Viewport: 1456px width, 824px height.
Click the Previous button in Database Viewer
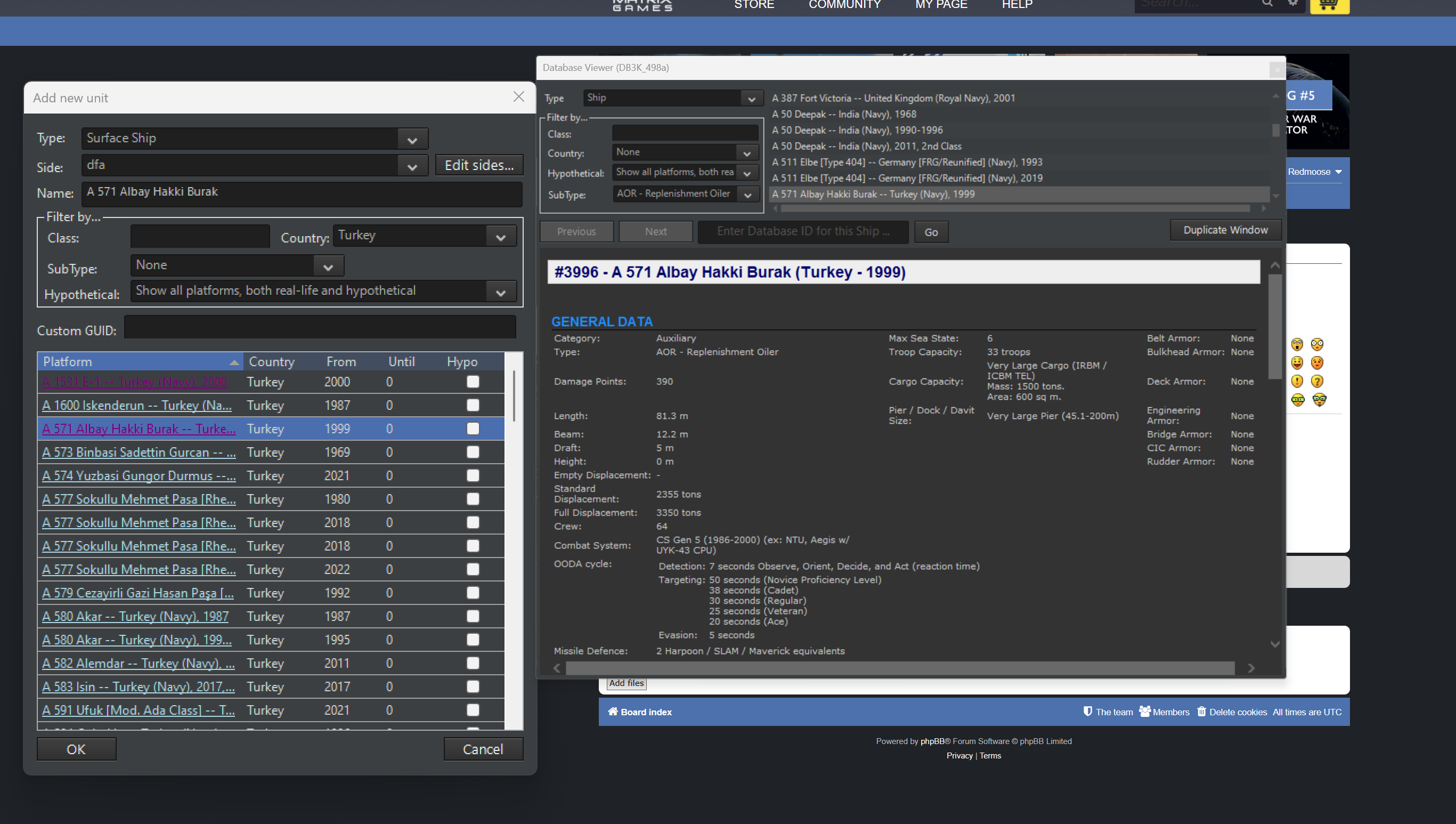[x=576, y=231]
